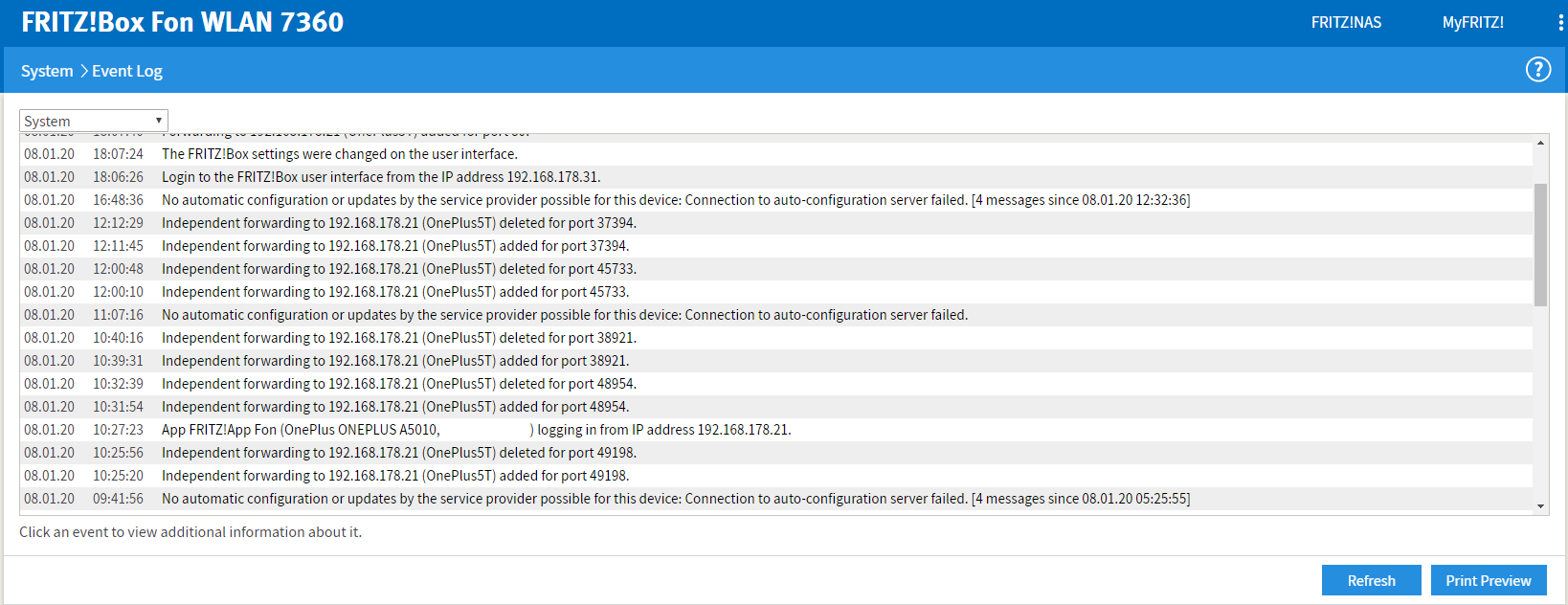Screen dimensions: 1568x605
Task: Open the System event filter dropdown
Action: [x=93, y=121]
